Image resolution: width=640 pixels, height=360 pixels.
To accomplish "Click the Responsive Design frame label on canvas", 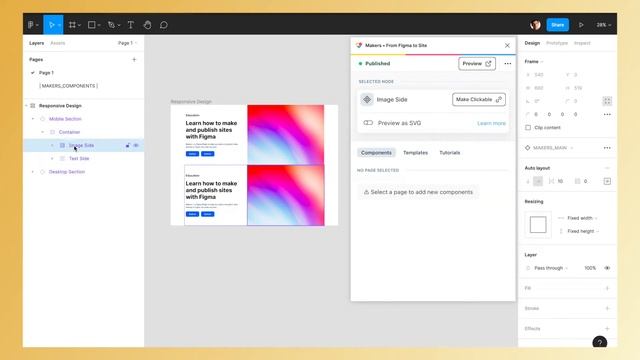I will coord(191,102).
